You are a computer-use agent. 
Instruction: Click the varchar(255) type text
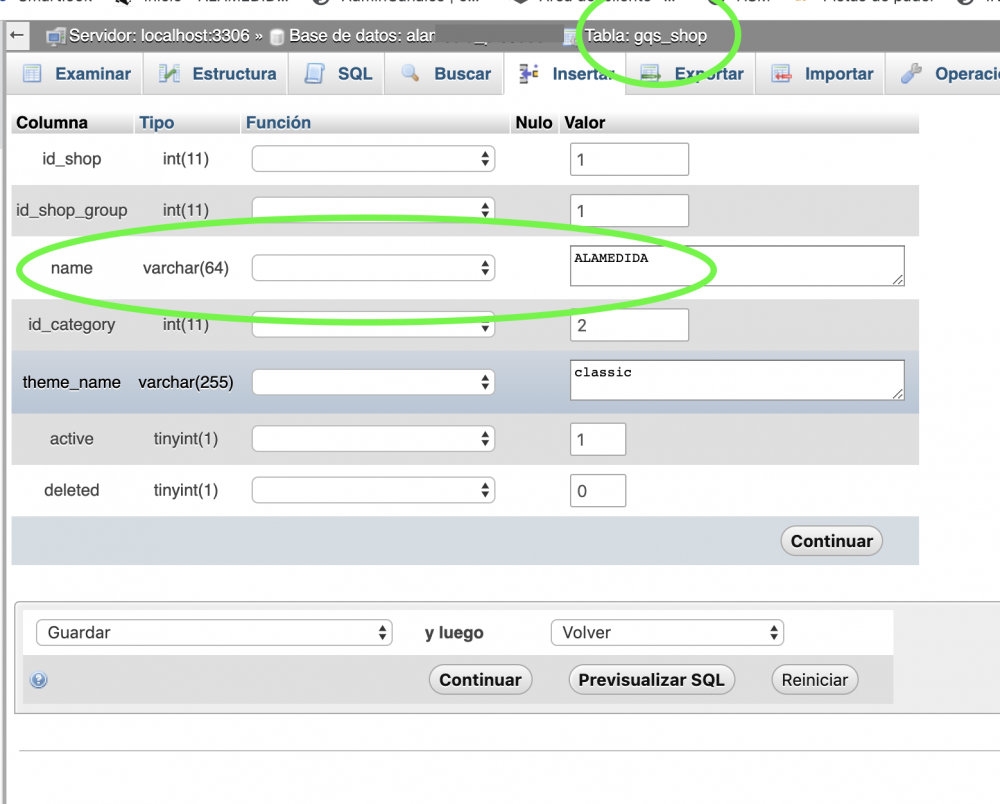(x=186, y=382)
